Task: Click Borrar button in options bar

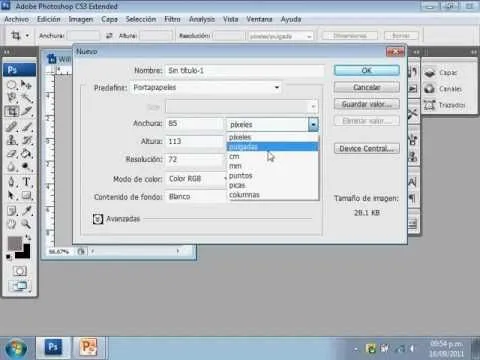Action: [401, 36]
